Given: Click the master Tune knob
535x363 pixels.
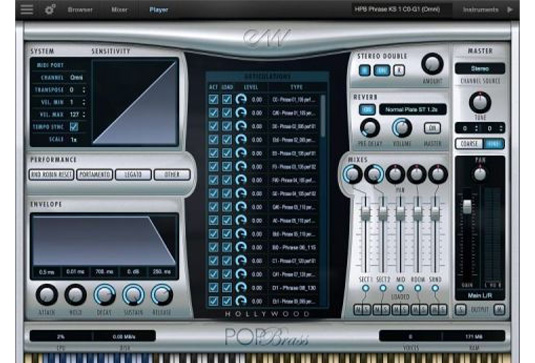Looking at the screenshot, I should point(480,102).
